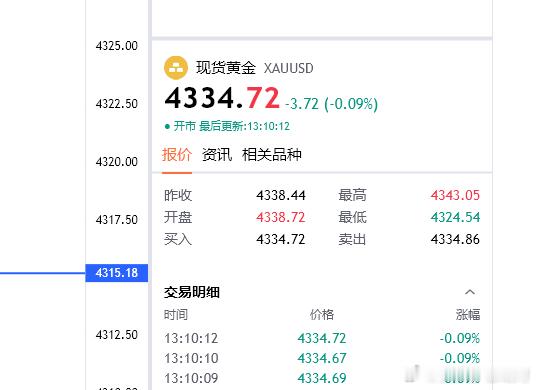Switch to the 报价 tab
This screenshot has width=536, height=390.
click(x=177, y=155)
